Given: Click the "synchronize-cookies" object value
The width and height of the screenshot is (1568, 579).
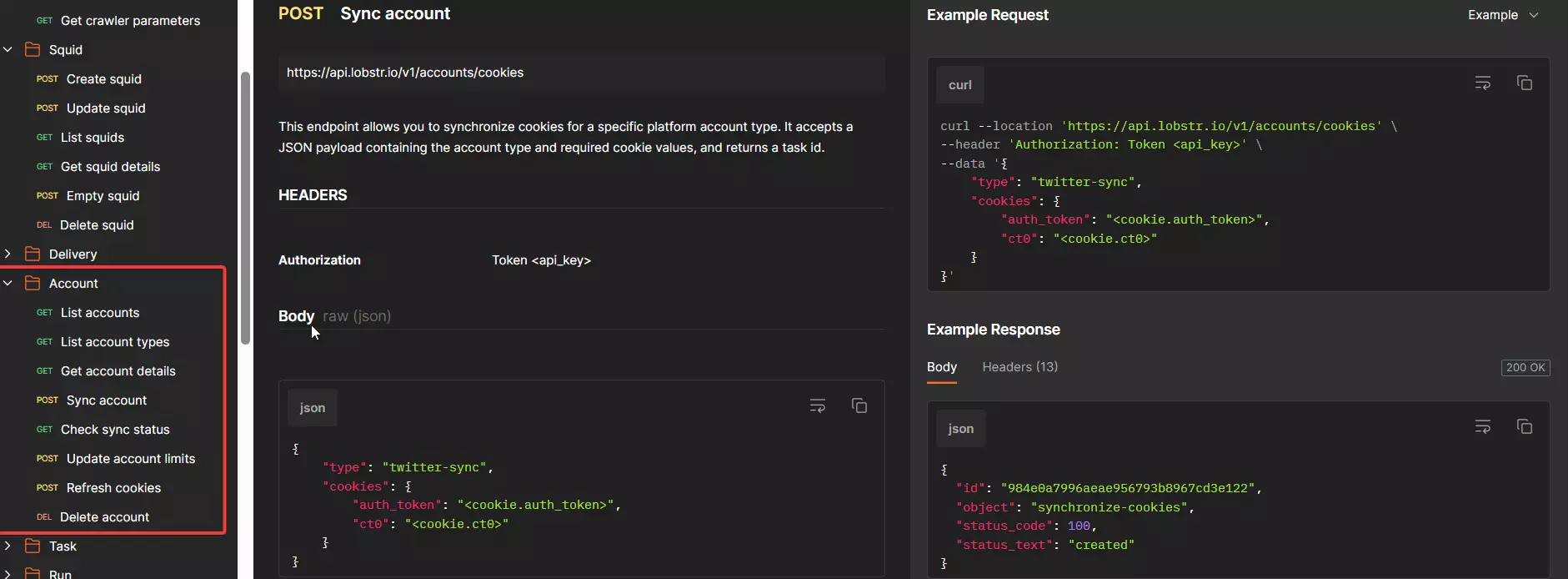Looking at the screenshot, I should (x=1110, y=507).
